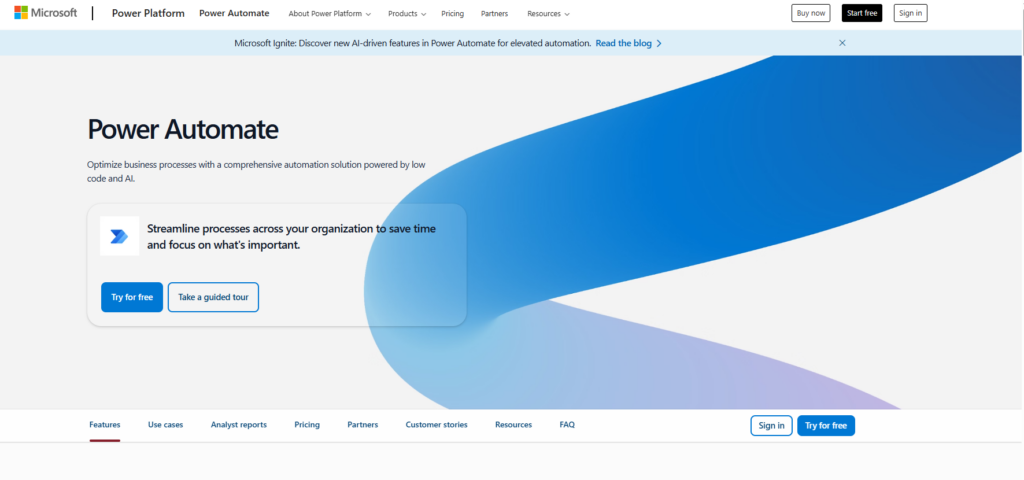Click the Buy now button

[x=810, y=13]
